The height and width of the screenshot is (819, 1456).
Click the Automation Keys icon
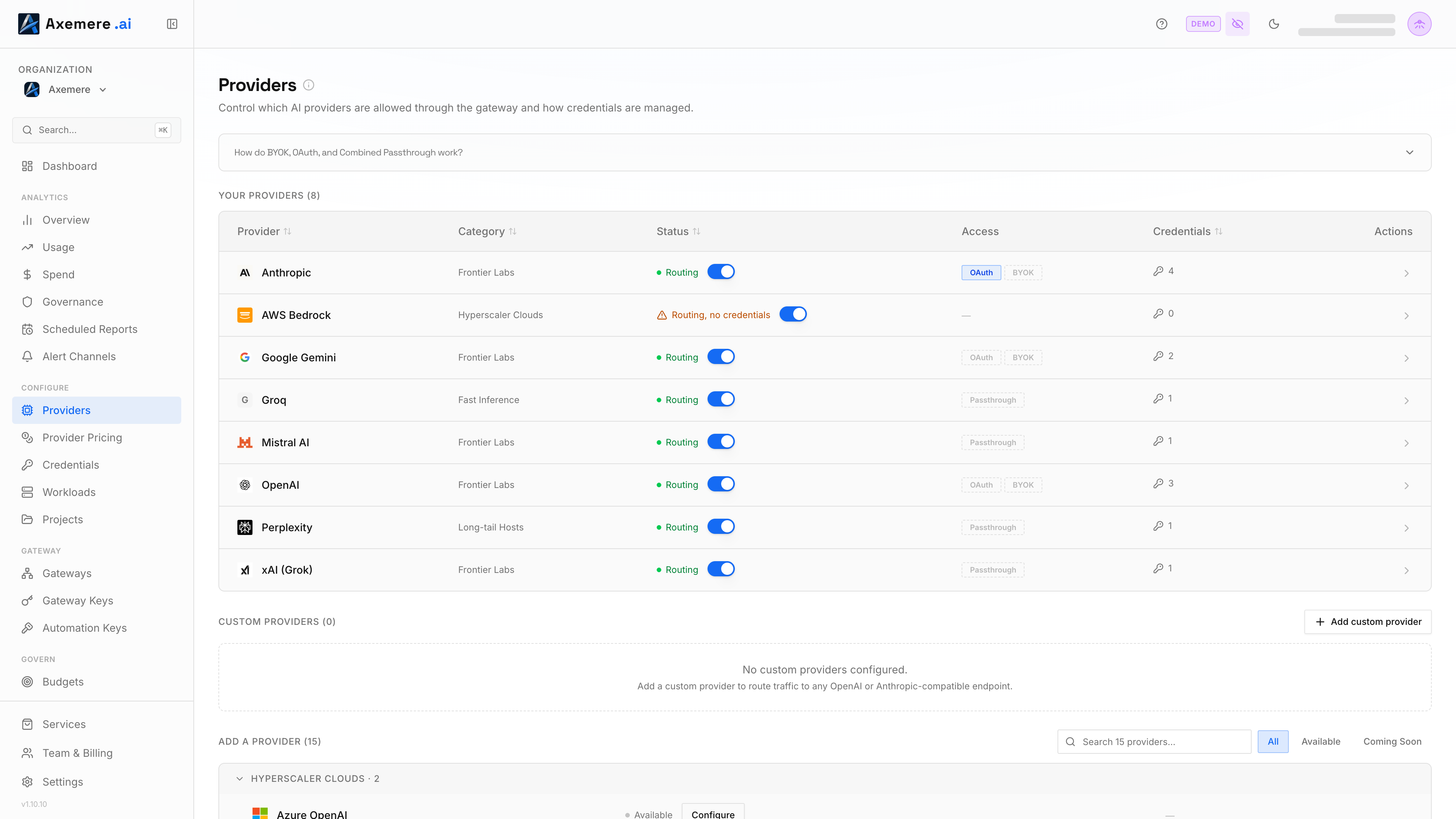tap(27, 628)
